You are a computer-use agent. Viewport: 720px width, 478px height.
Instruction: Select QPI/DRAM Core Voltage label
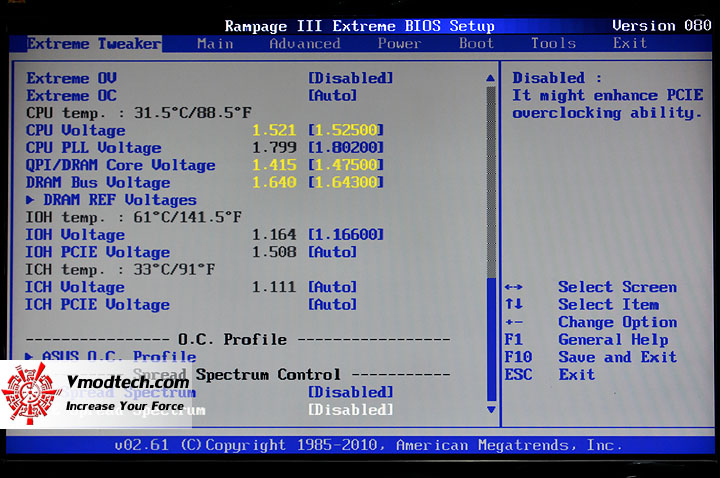click(x=120, y=165)
